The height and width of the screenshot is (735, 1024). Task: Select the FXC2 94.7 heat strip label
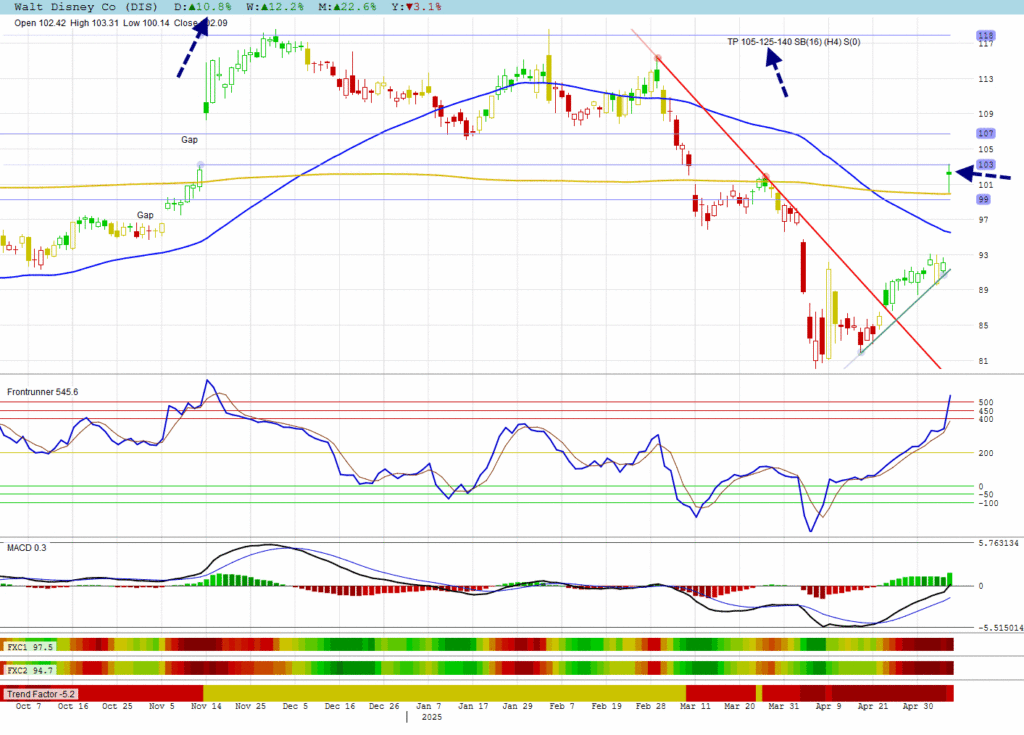coord(30,670)
